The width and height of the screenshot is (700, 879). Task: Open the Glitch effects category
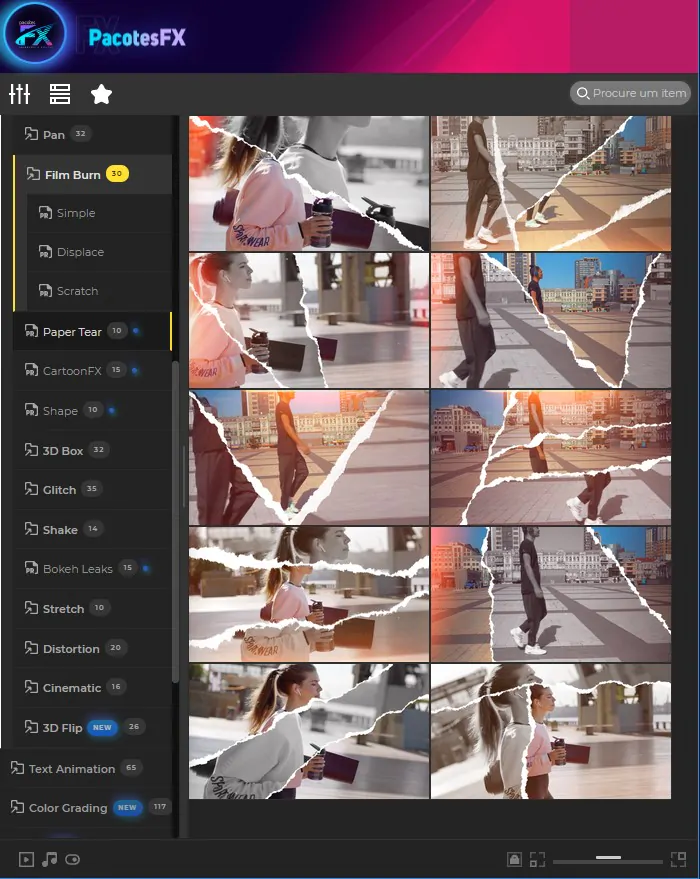59,489
